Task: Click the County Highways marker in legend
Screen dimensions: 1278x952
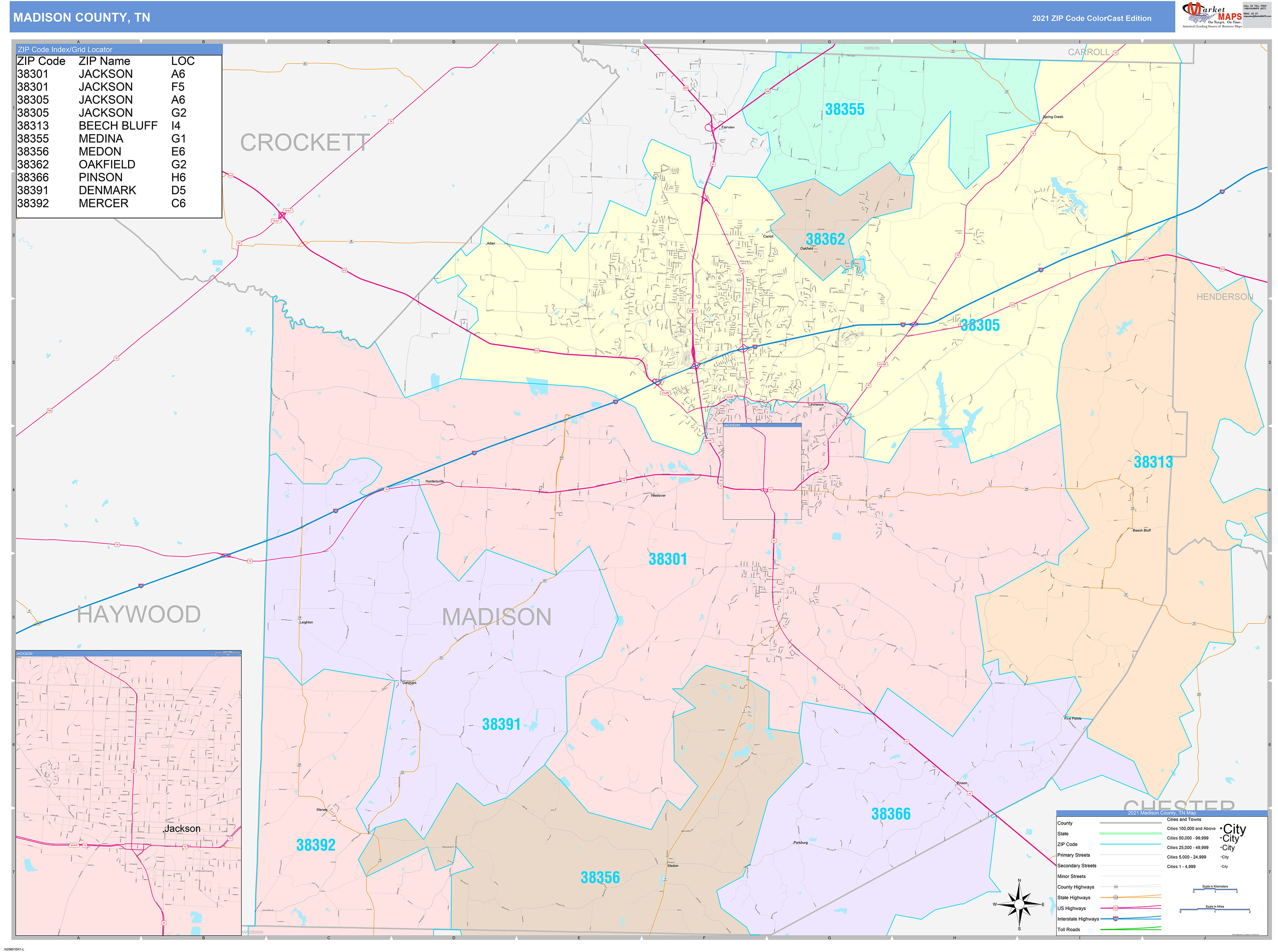Action: tap(1115, 887)
